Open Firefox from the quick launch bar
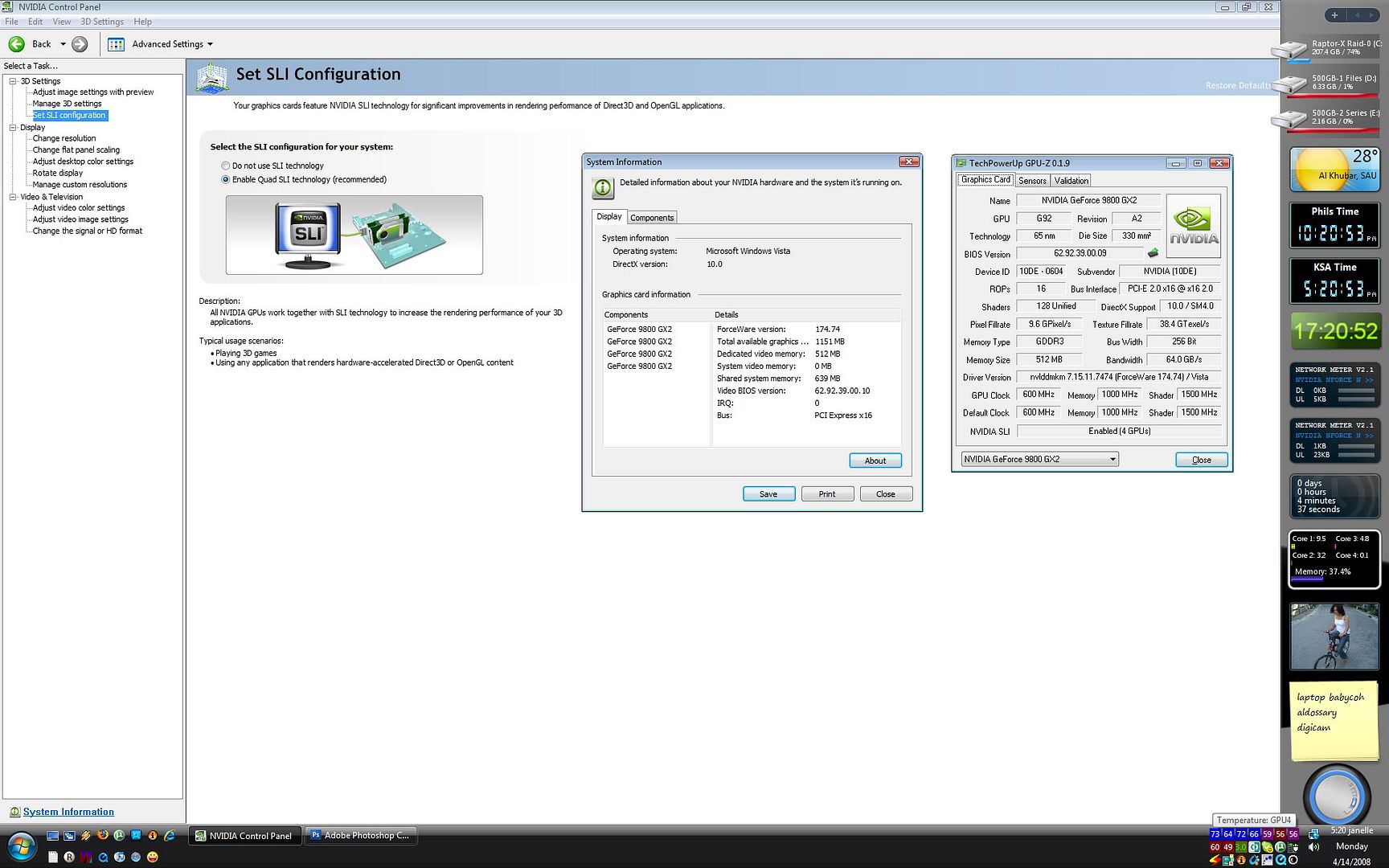1389x868 pixels. pos(103,836)
